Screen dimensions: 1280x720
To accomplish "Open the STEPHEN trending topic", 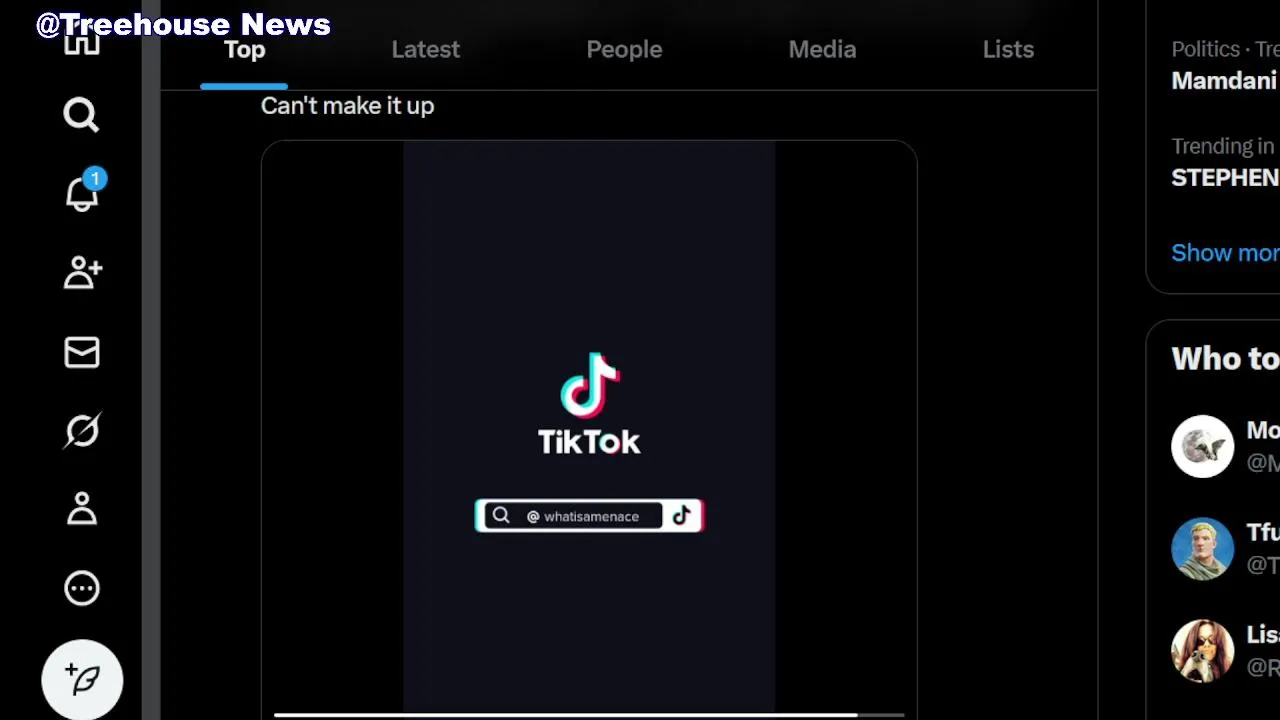I will pyautogui.click(x=1225, y=178).
